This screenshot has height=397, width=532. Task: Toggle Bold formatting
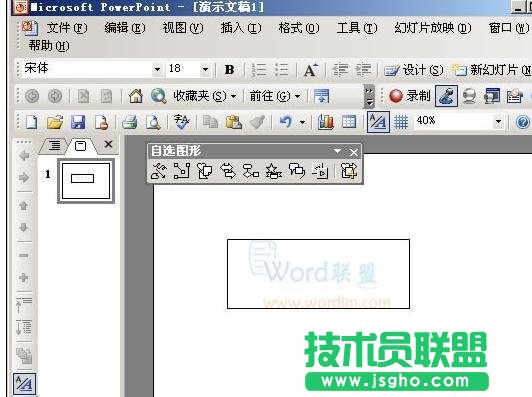pyautogui.click(x=229, y=70)
